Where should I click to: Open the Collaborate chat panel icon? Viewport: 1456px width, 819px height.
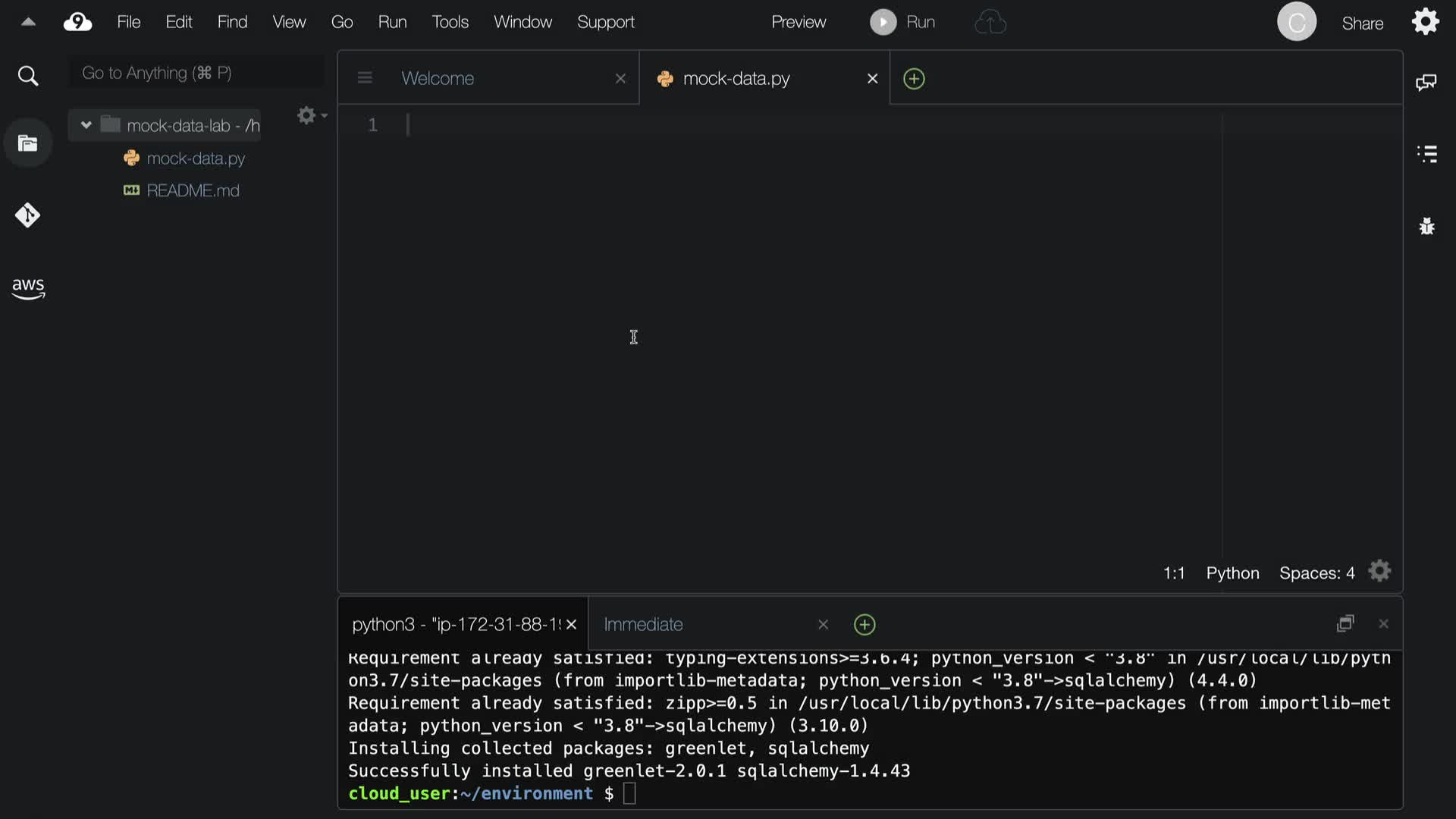[x=1426, y=82]
